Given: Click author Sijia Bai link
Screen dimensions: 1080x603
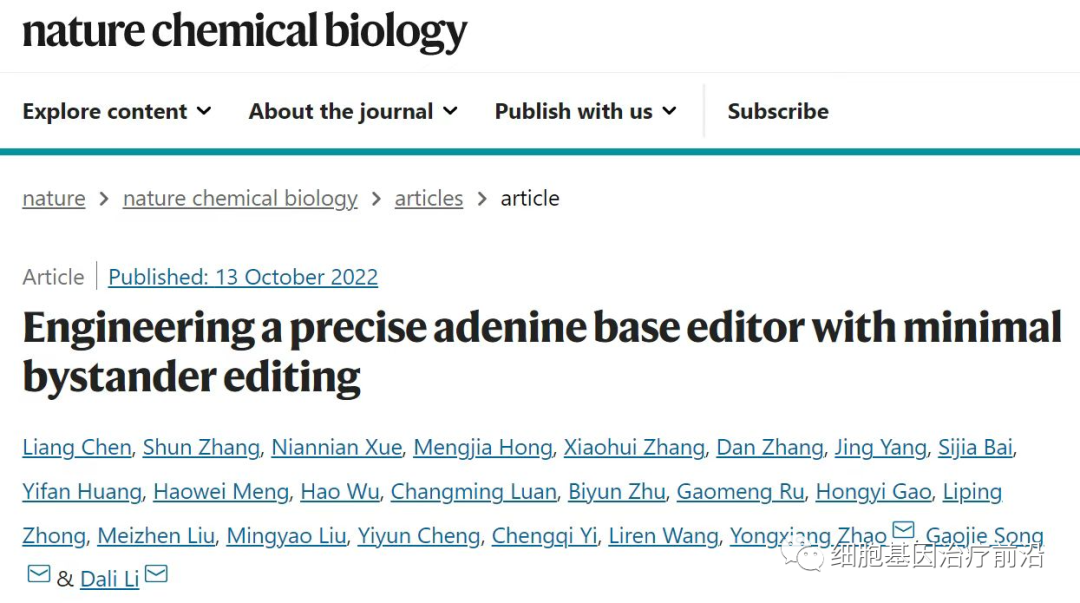Looking at the screenshot, I should point(975,447).
